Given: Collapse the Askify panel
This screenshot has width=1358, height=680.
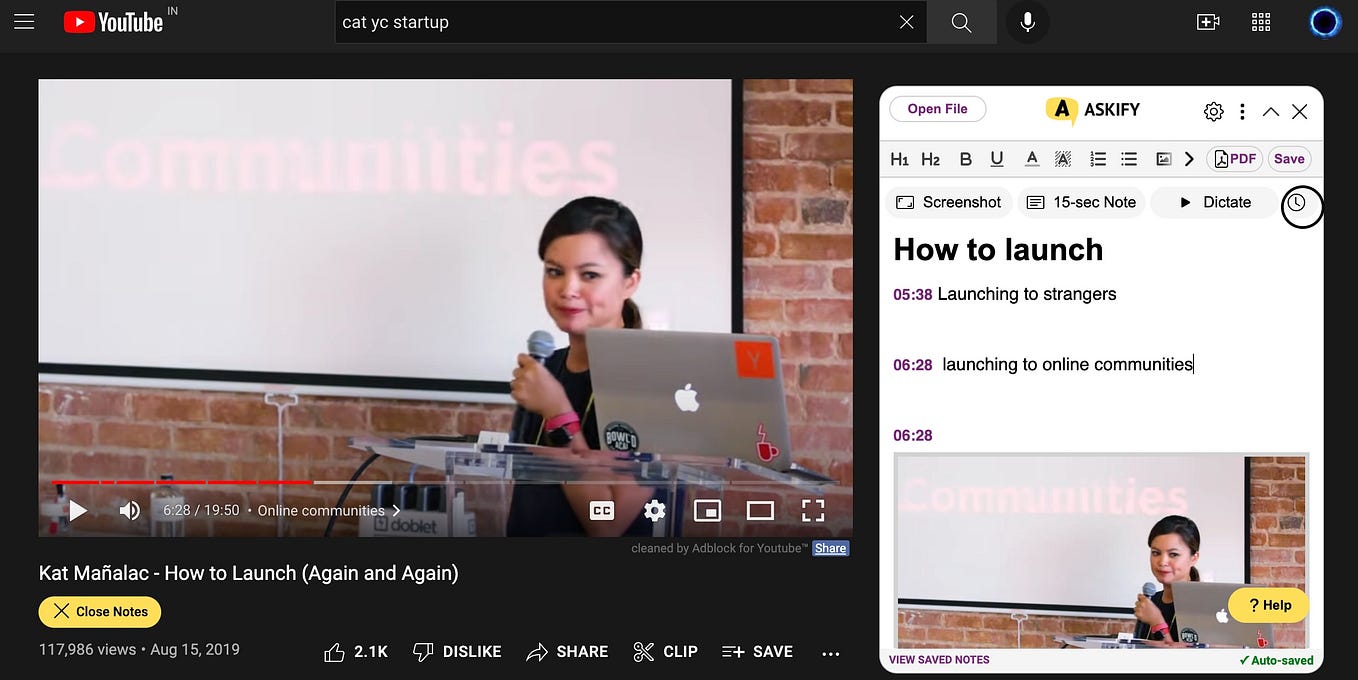Looking at the screenshot, I should tap(1270, 111).
